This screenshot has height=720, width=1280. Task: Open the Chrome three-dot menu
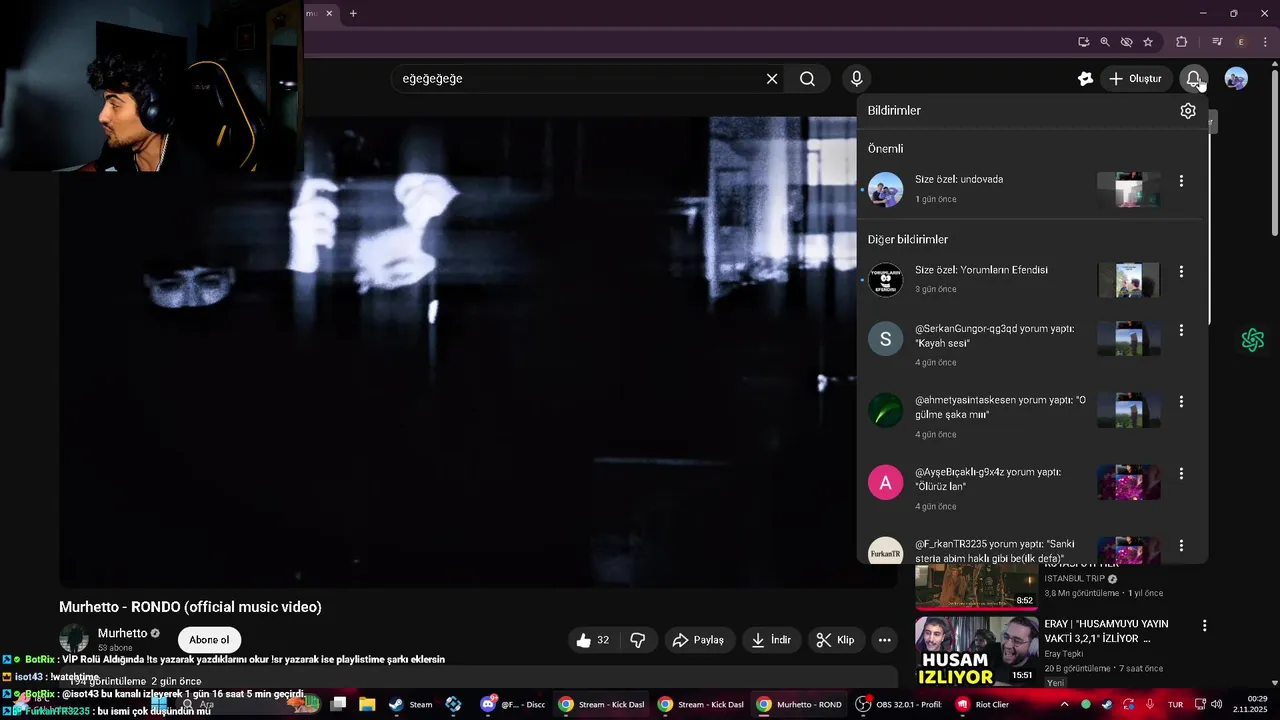click(x=1264, y=42)
